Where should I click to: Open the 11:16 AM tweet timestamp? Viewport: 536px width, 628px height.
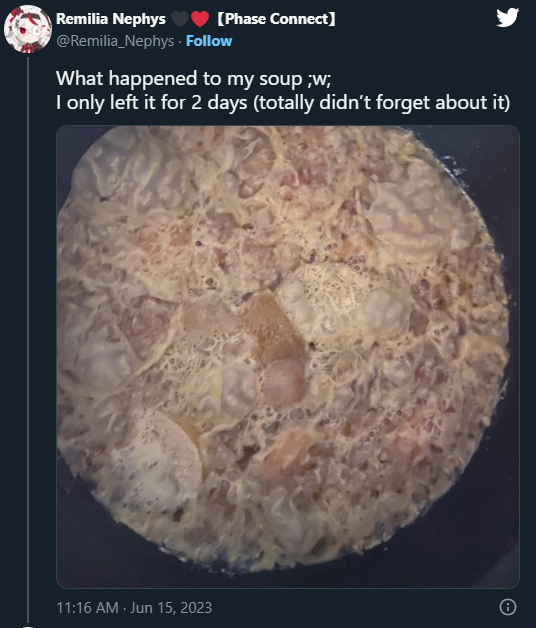click(87, 608)
